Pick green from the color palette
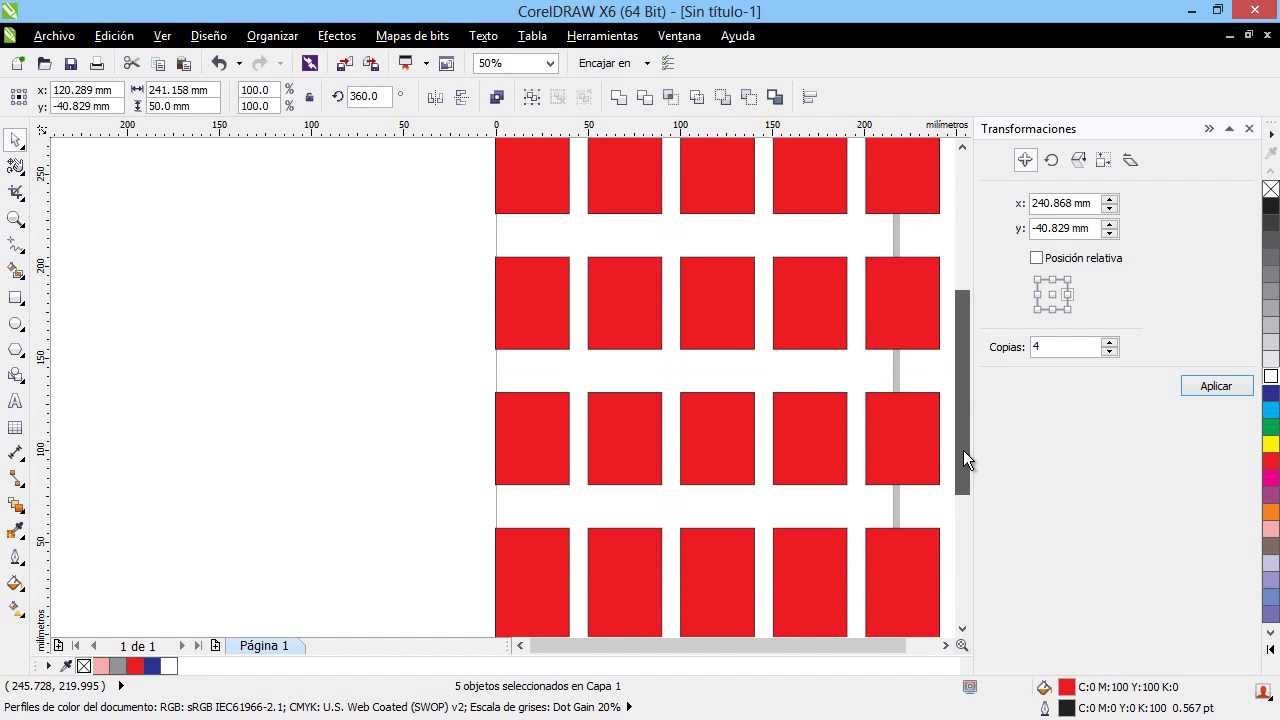The width and height of the screenshot is (1280, 720). pyautogui.click(x=1271, y=426)
